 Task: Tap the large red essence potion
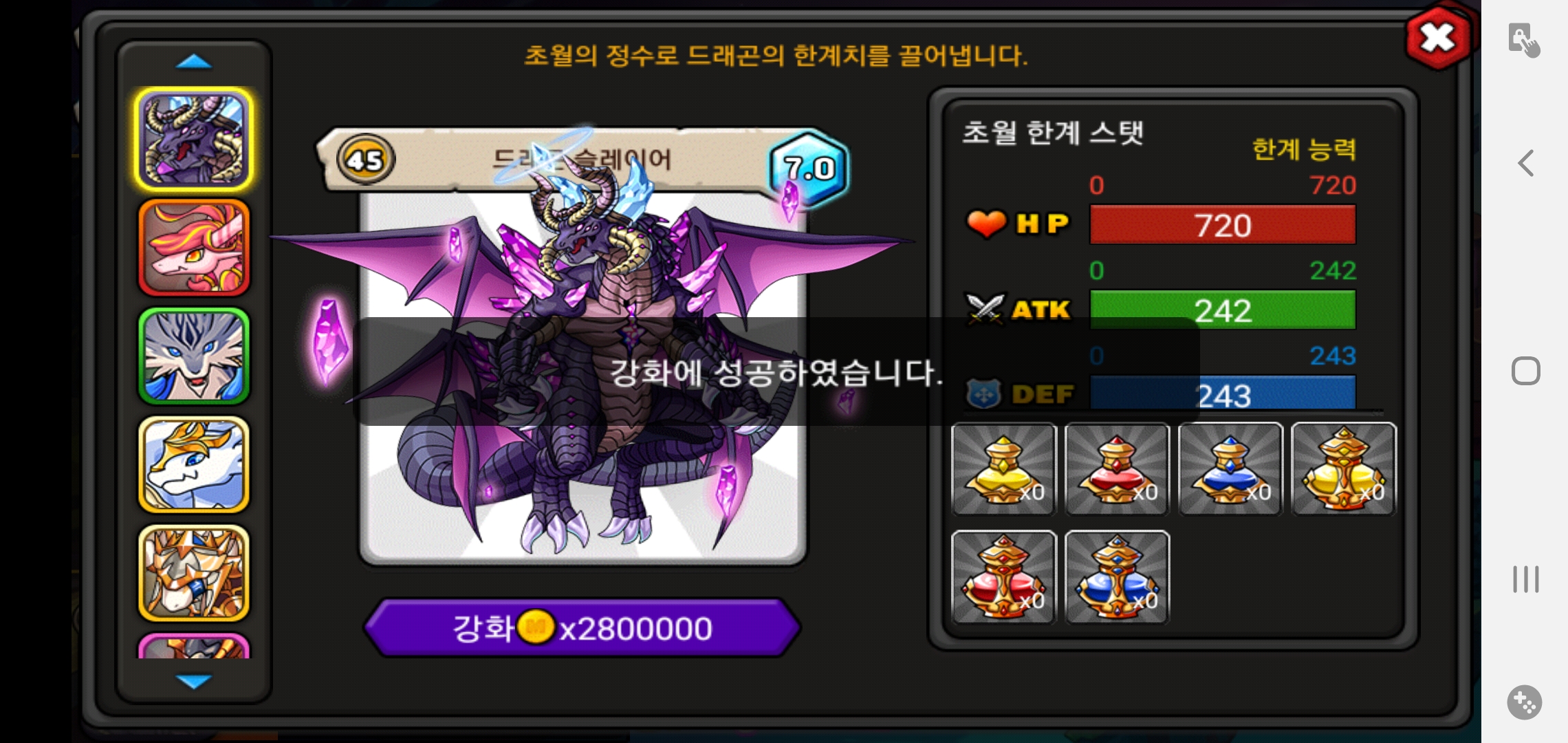coord(1003,577)
